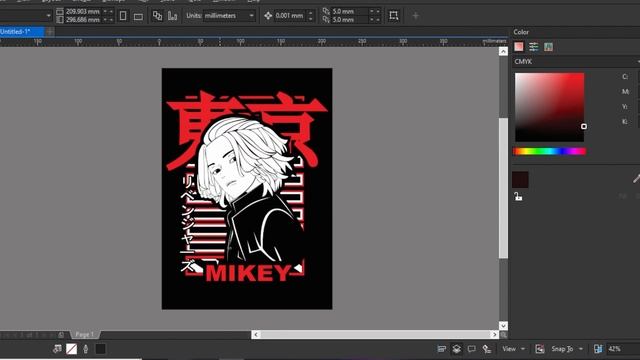Pick the eyedropper in the Color docker
640x360 pixels.
coord(636,178)
